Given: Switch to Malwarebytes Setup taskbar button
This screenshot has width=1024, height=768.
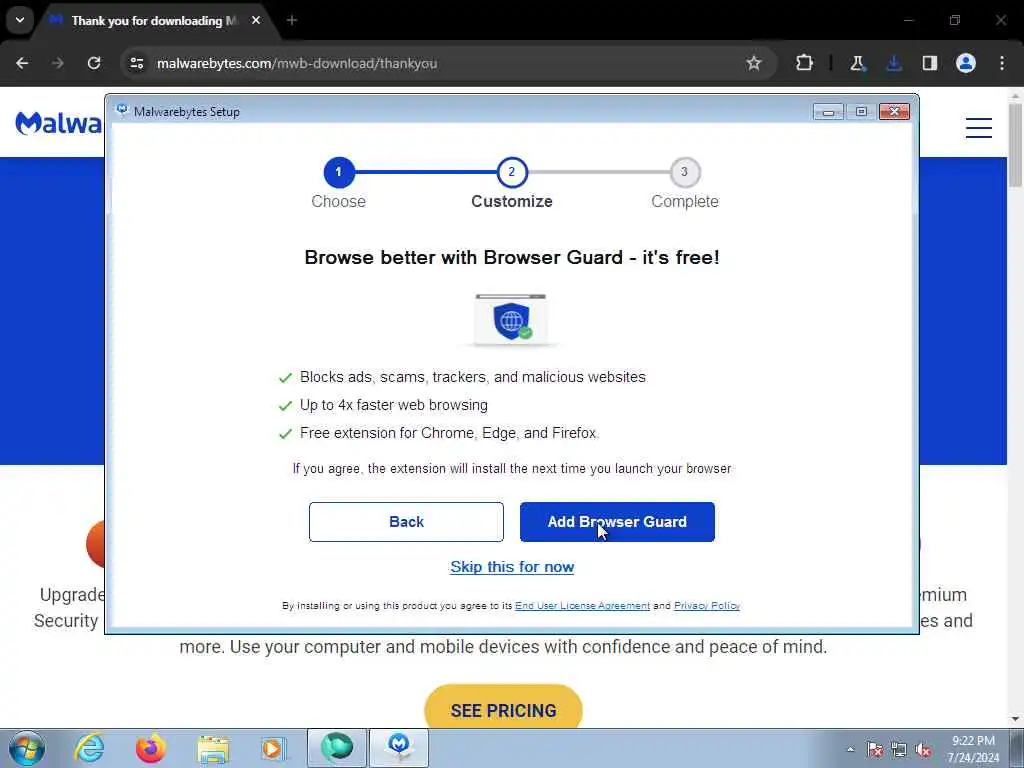Looking at the screenshot, I should pos(399,748).
